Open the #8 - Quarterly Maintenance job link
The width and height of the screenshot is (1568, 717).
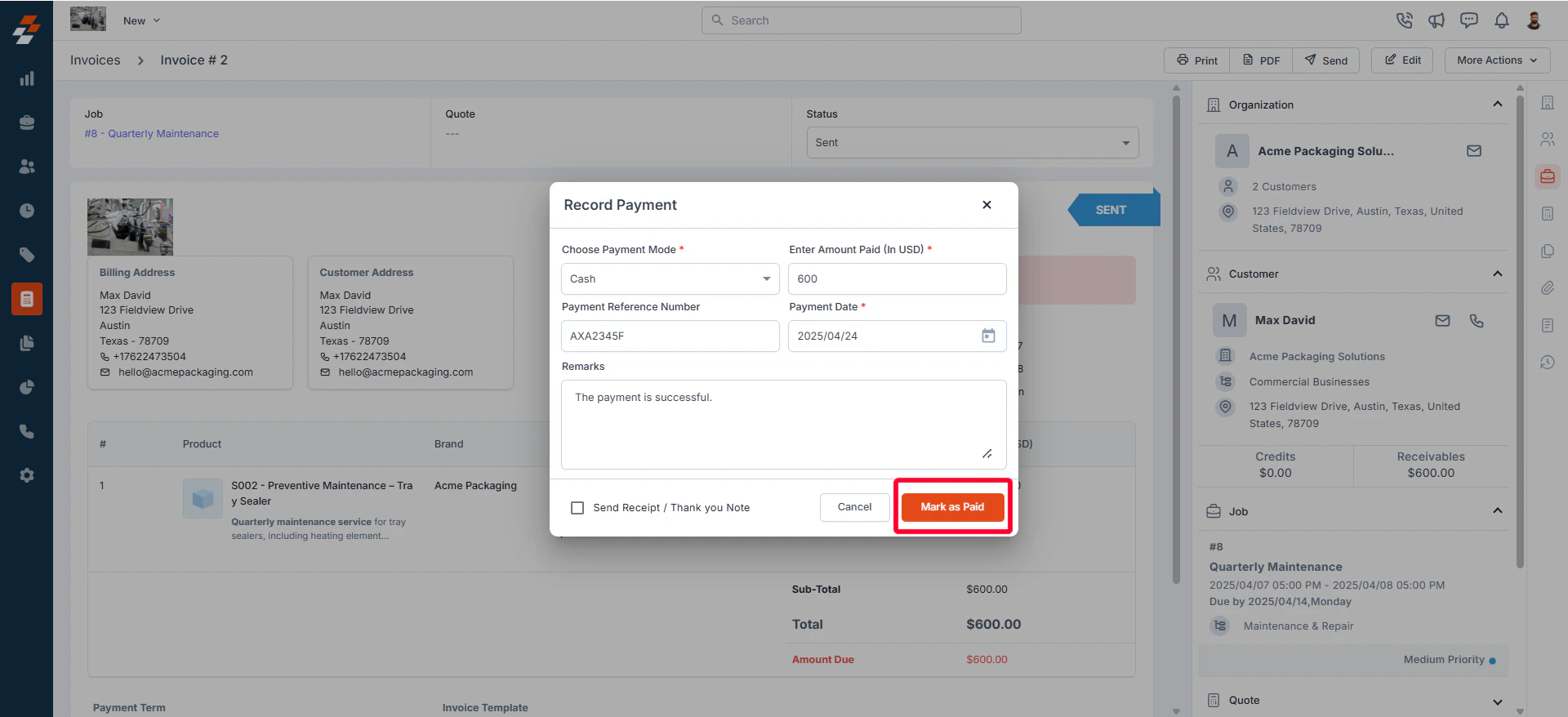click(152, 134)
